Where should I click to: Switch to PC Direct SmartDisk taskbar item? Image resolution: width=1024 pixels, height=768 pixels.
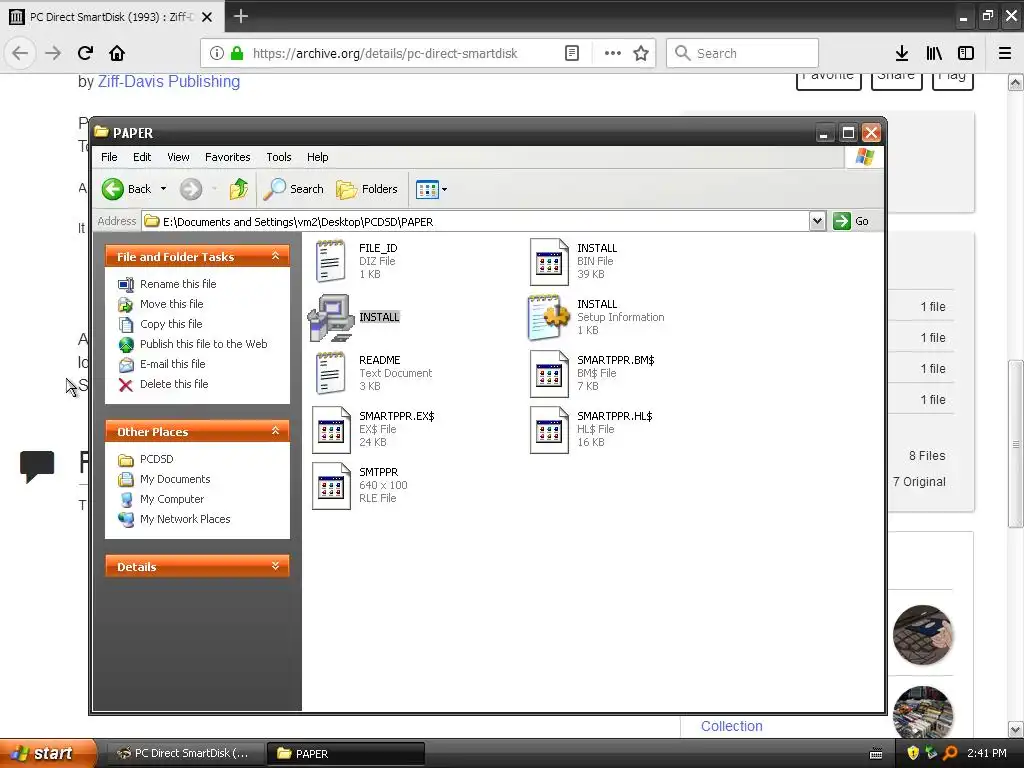185,754
